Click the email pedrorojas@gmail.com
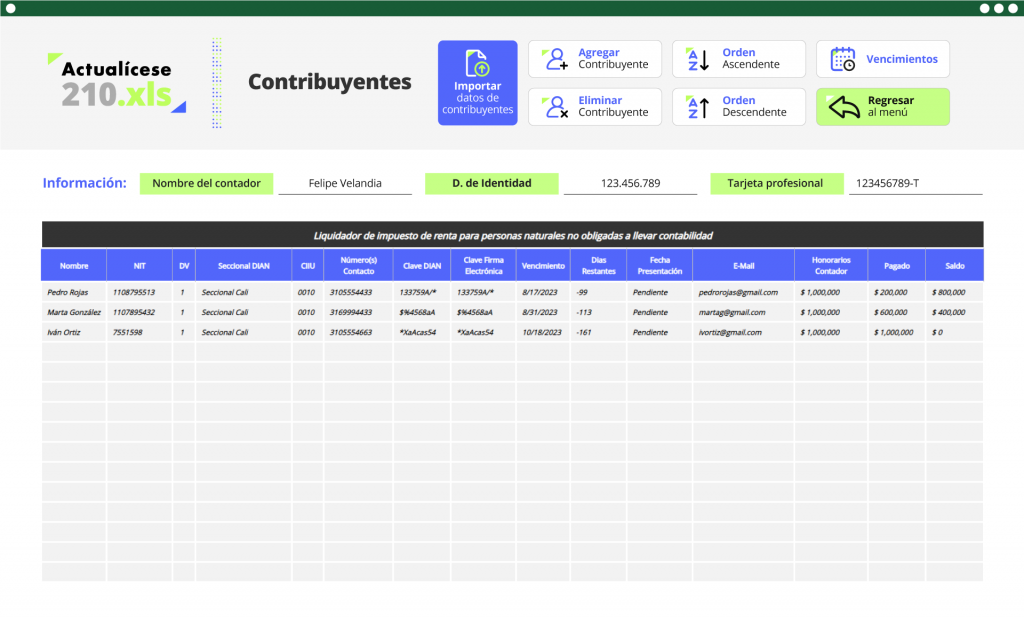1024x617 pixels. pyautogui.click(x=743, y=292)
